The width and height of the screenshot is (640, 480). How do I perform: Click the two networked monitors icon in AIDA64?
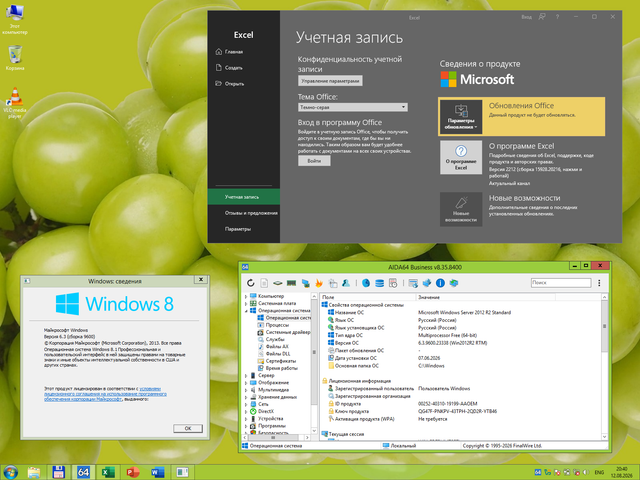tap(454, 283)
